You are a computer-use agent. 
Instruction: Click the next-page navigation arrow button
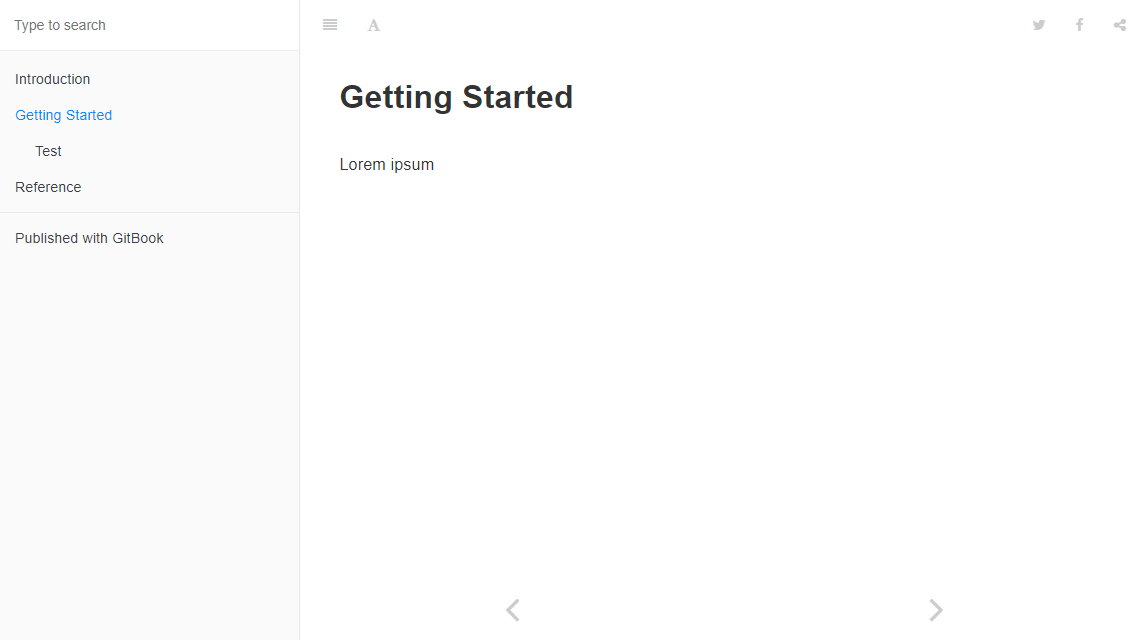[x=935, y=609]
